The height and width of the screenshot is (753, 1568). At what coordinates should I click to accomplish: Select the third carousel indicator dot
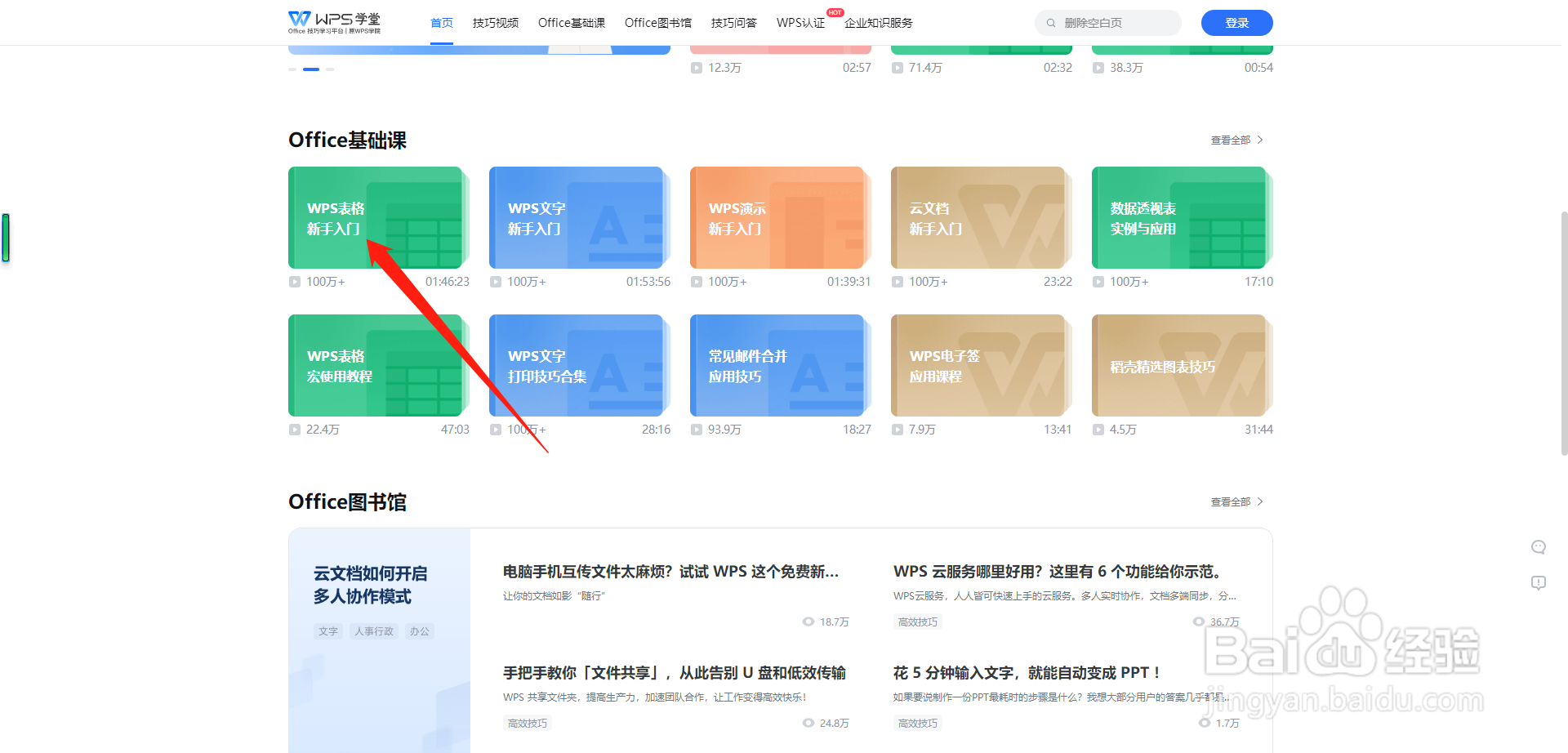(330, 69)
